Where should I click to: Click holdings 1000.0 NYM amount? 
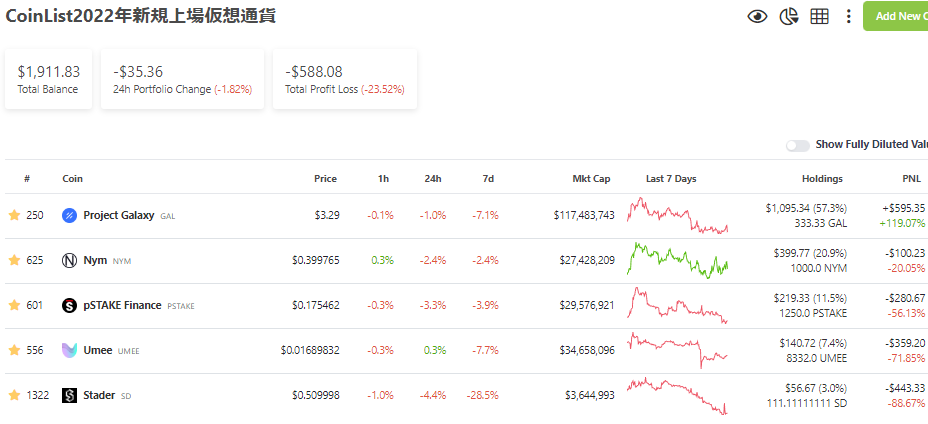(x=819, y=268)
